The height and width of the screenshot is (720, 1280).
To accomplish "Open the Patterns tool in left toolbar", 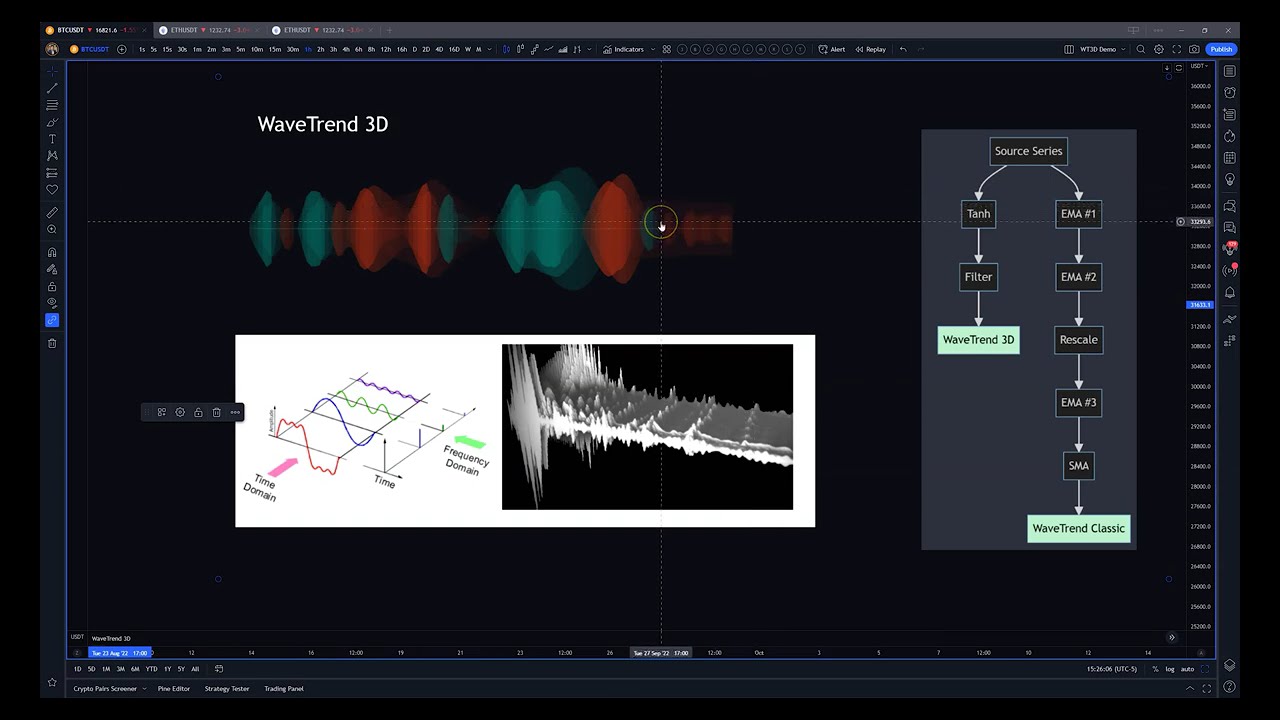I will tap(52, 156).
